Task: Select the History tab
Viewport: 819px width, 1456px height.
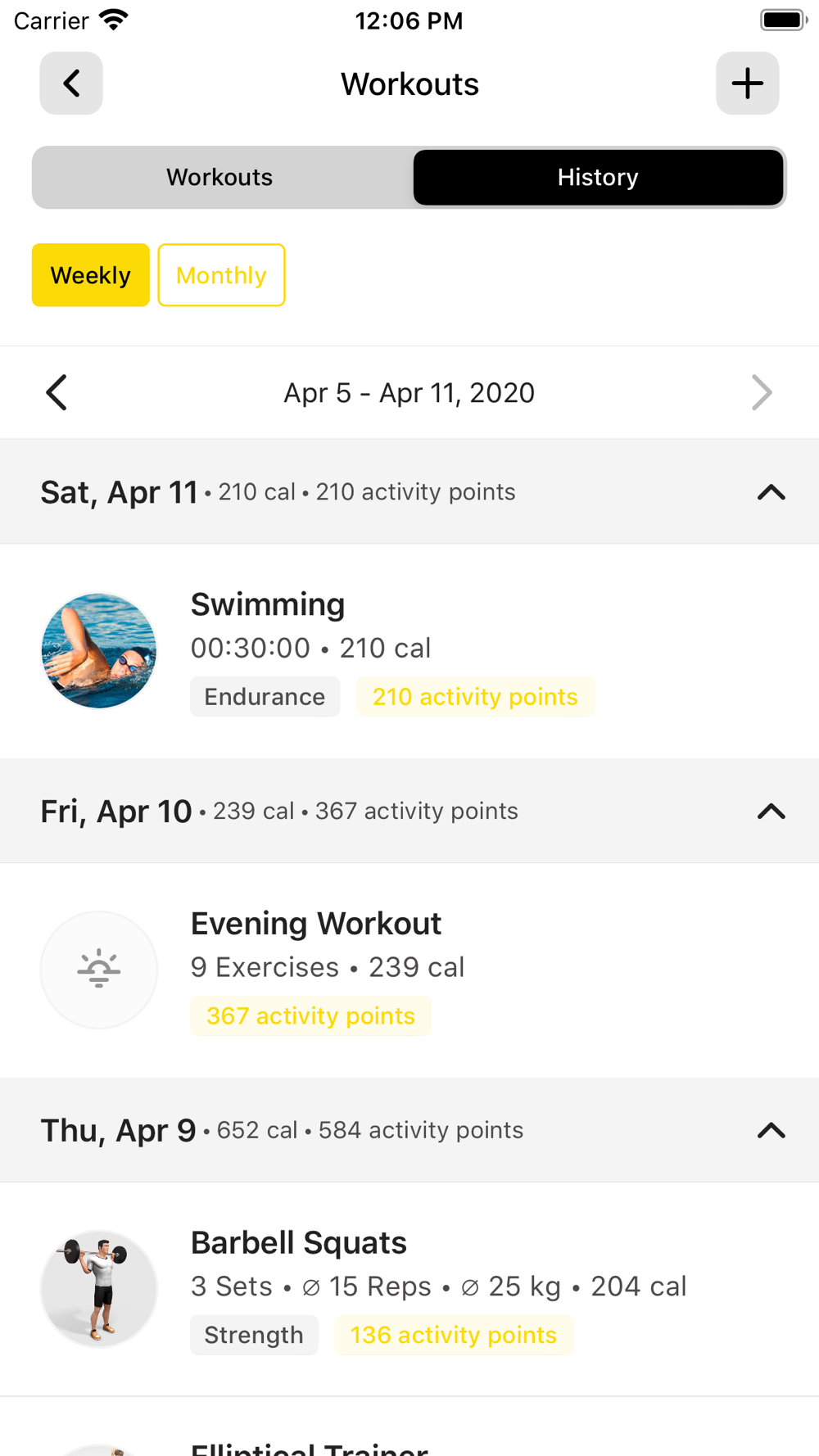Action: (x=598, y=178)
